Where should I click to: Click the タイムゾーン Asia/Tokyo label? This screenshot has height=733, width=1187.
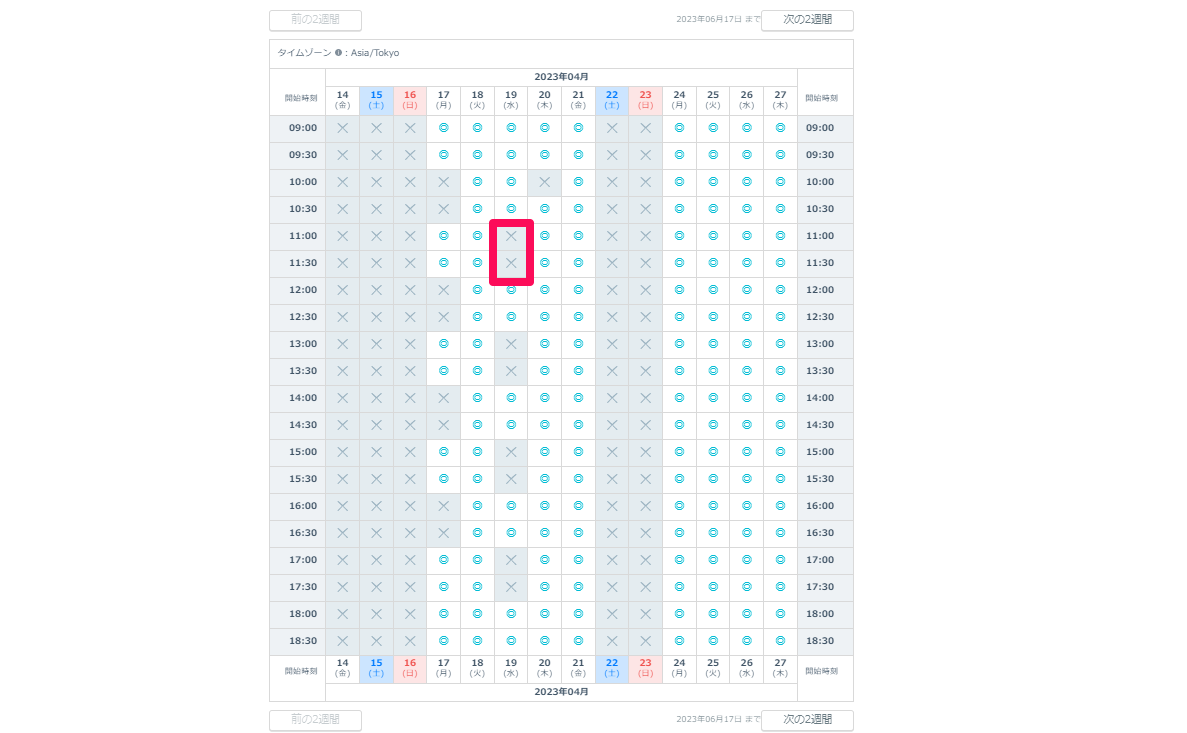tap(338, 53)
